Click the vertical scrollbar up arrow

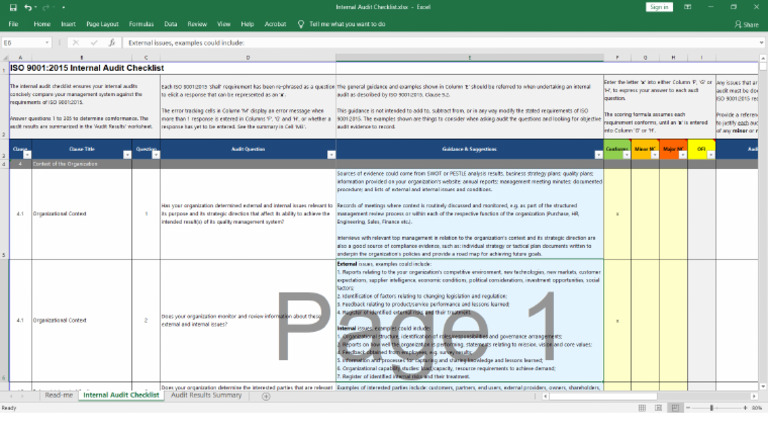pos(763,58)
